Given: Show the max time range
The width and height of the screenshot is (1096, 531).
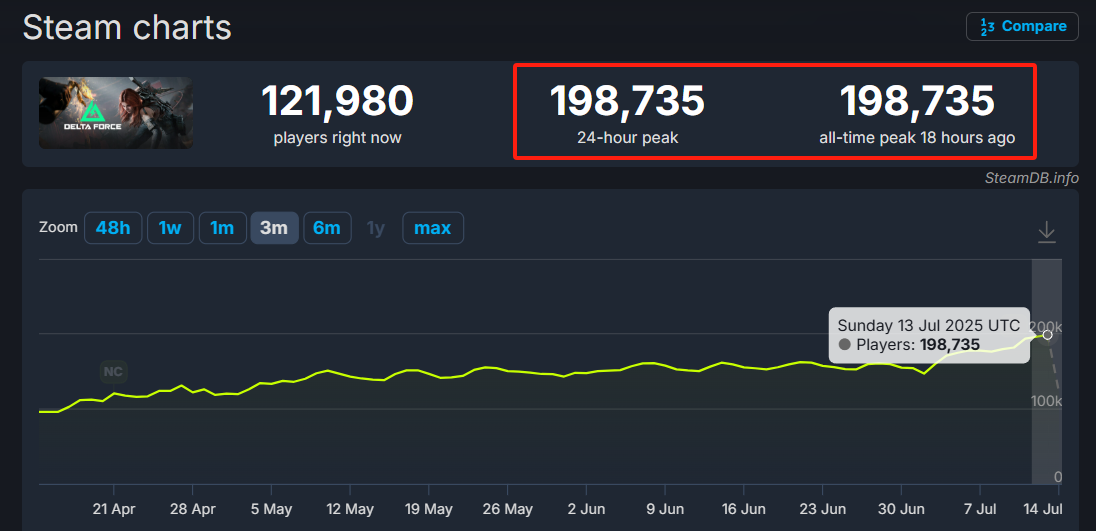Looking at the screenshot, I should (x=432, y=228).
